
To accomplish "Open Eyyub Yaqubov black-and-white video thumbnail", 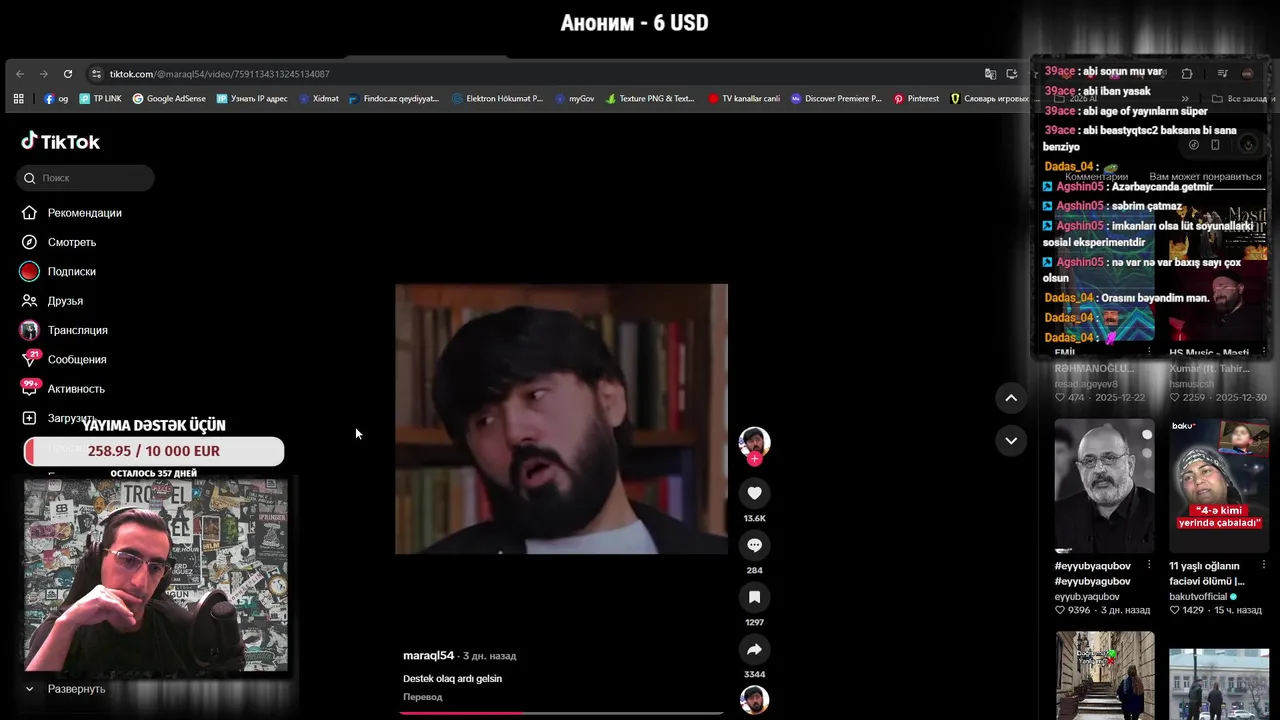I will coord(1104,486).
